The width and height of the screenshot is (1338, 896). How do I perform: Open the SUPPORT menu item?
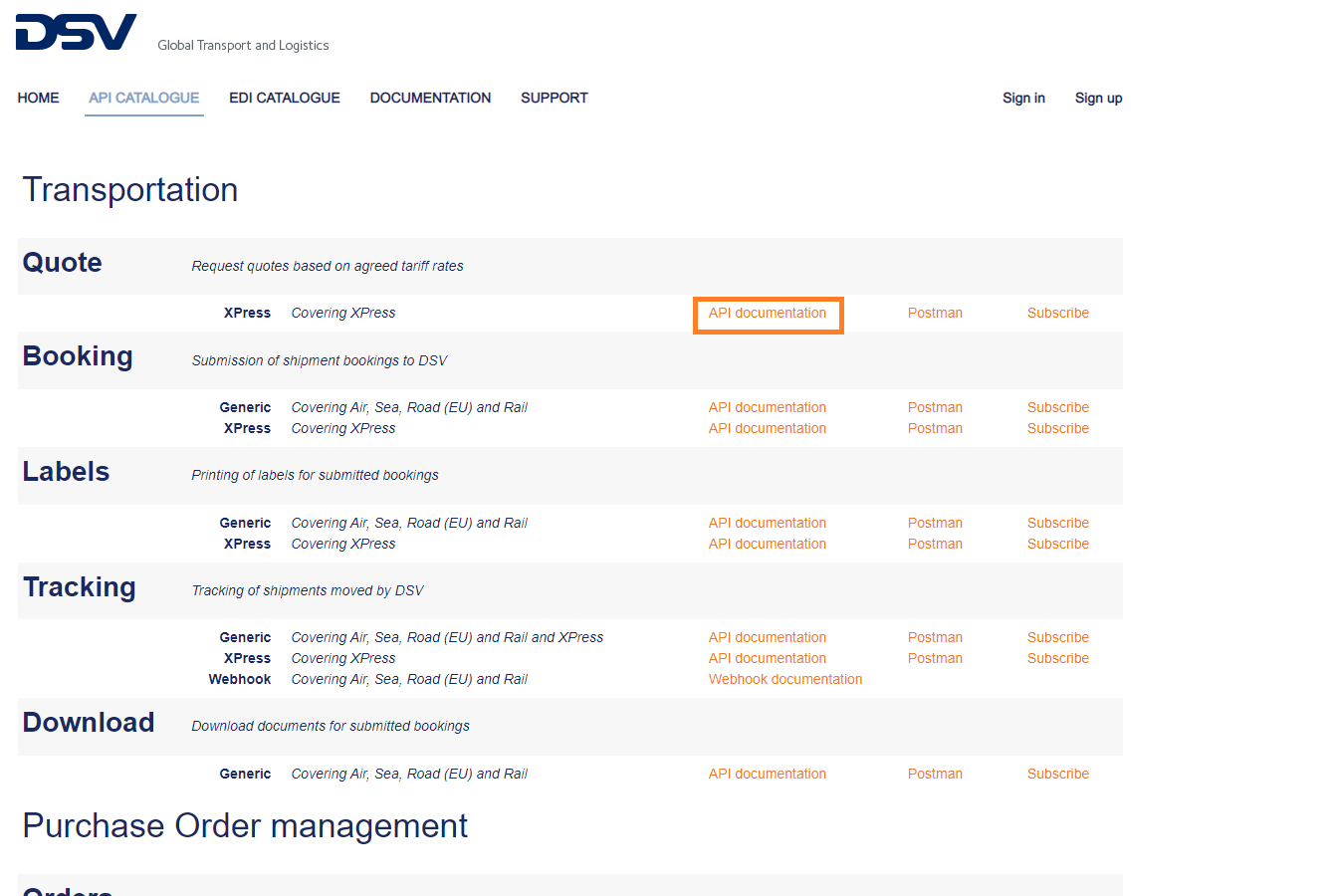tap(555, 98)
